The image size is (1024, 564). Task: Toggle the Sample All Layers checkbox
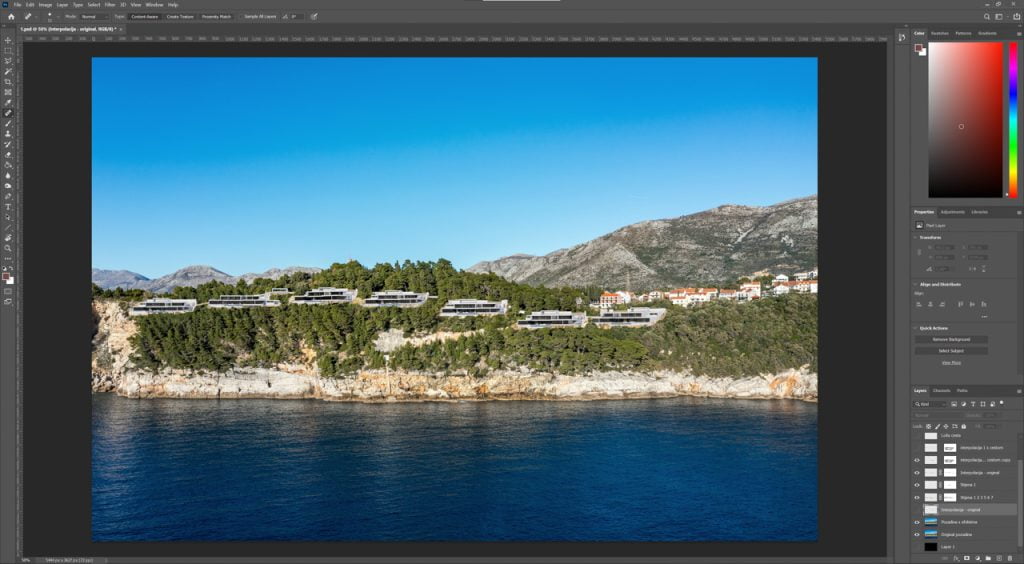[x=241, y=16]
